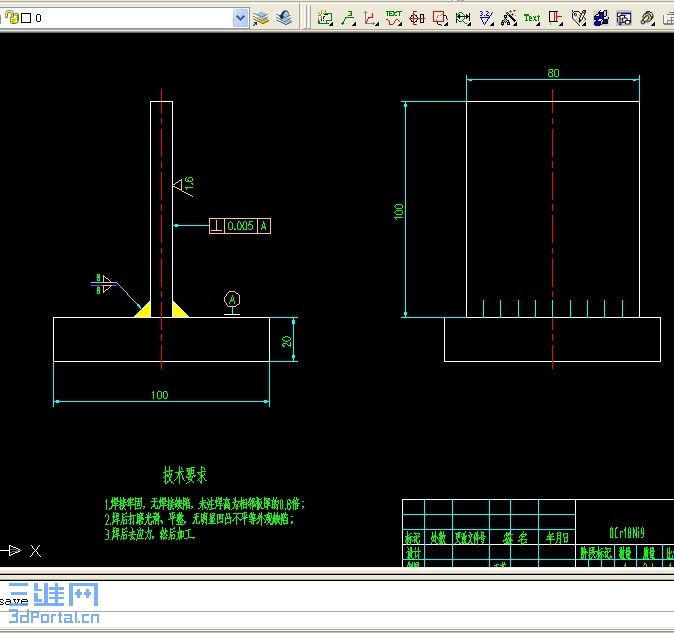Click the datum A cell in tolerance frame
Viewport: 674px width, 633px height.
[263, 226]
